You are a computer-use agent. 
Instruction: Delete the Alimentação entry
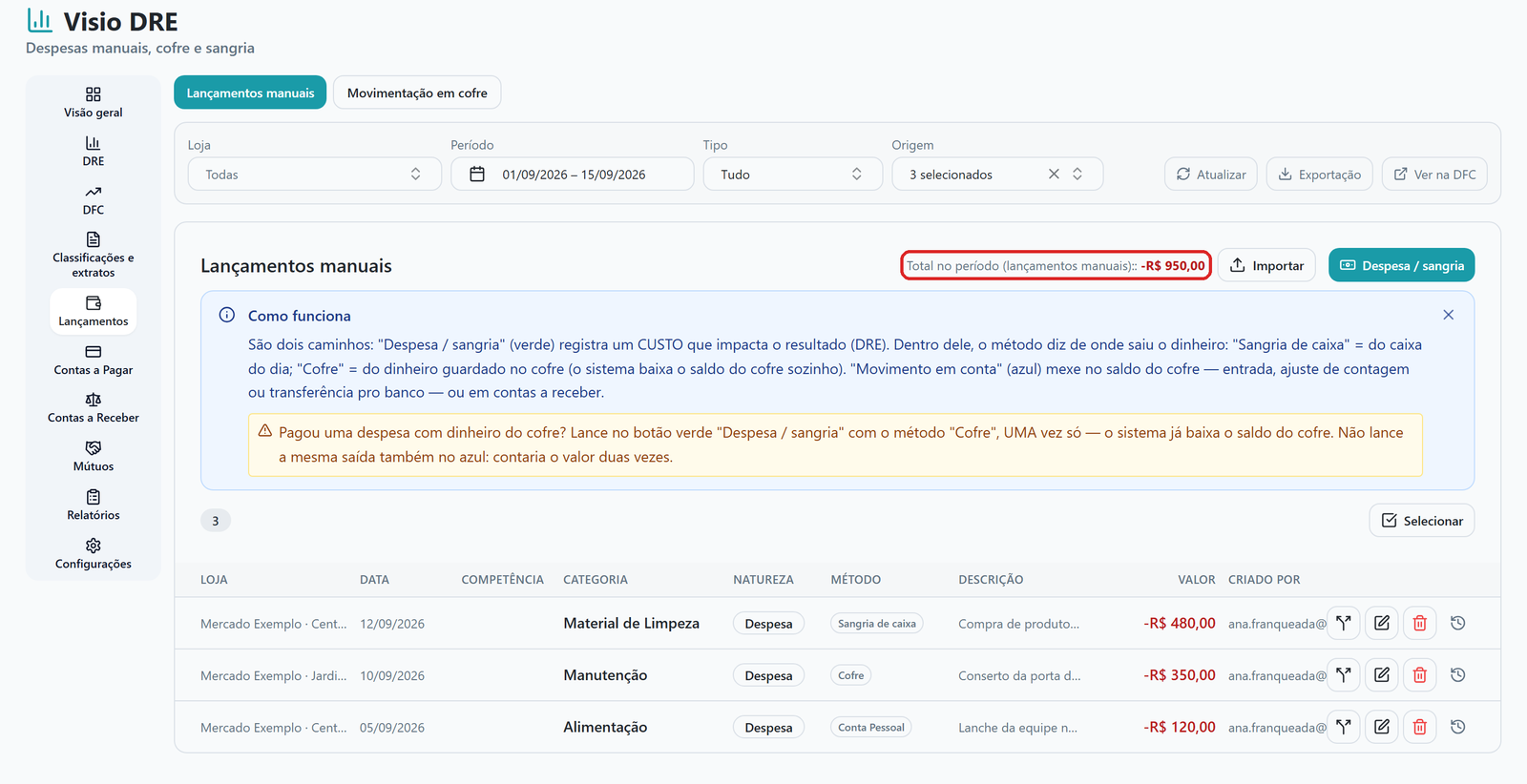pyautogui.click(x=1419, y=727)
